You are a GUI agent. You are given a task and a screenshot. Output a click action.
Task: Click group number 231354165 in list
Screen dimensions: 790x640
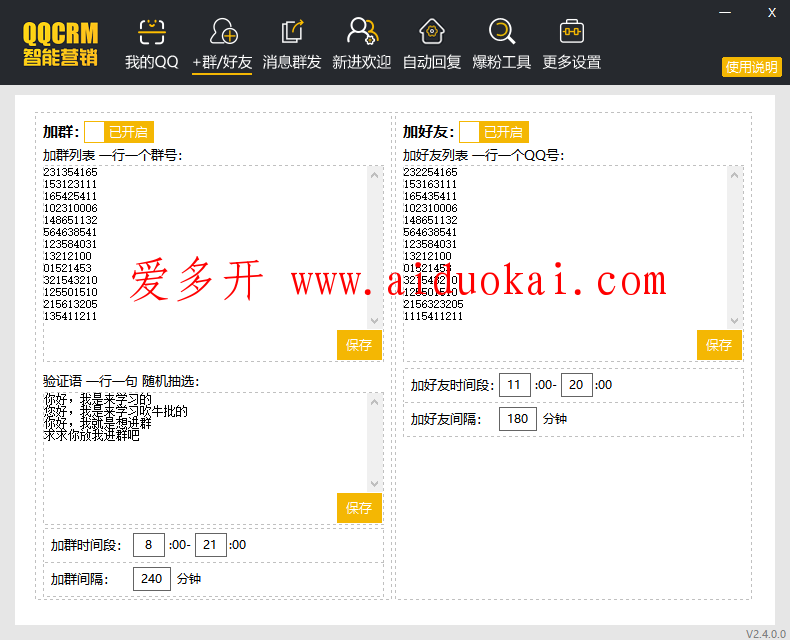click(70, 172)
